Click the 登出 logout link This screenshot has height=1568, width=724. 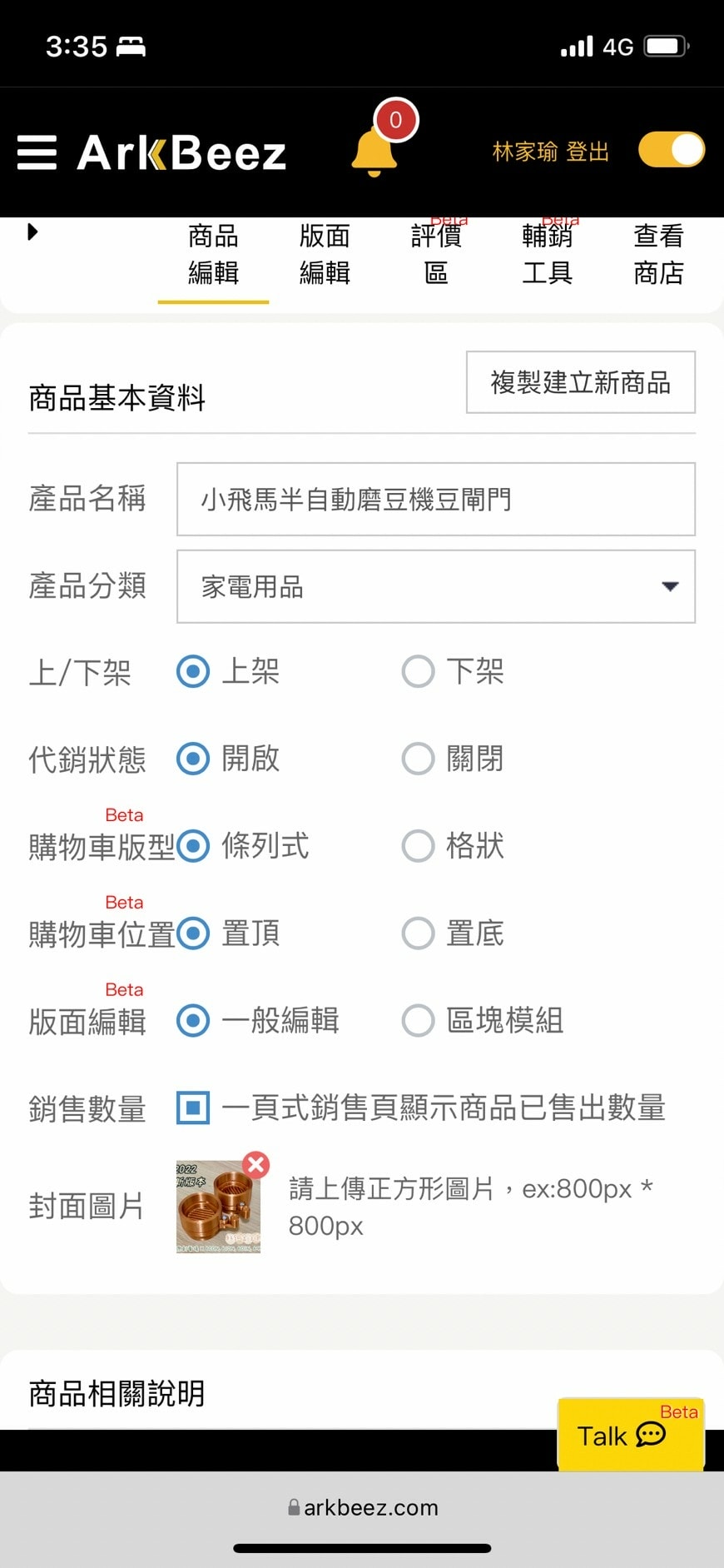click(x=588, y=152)
